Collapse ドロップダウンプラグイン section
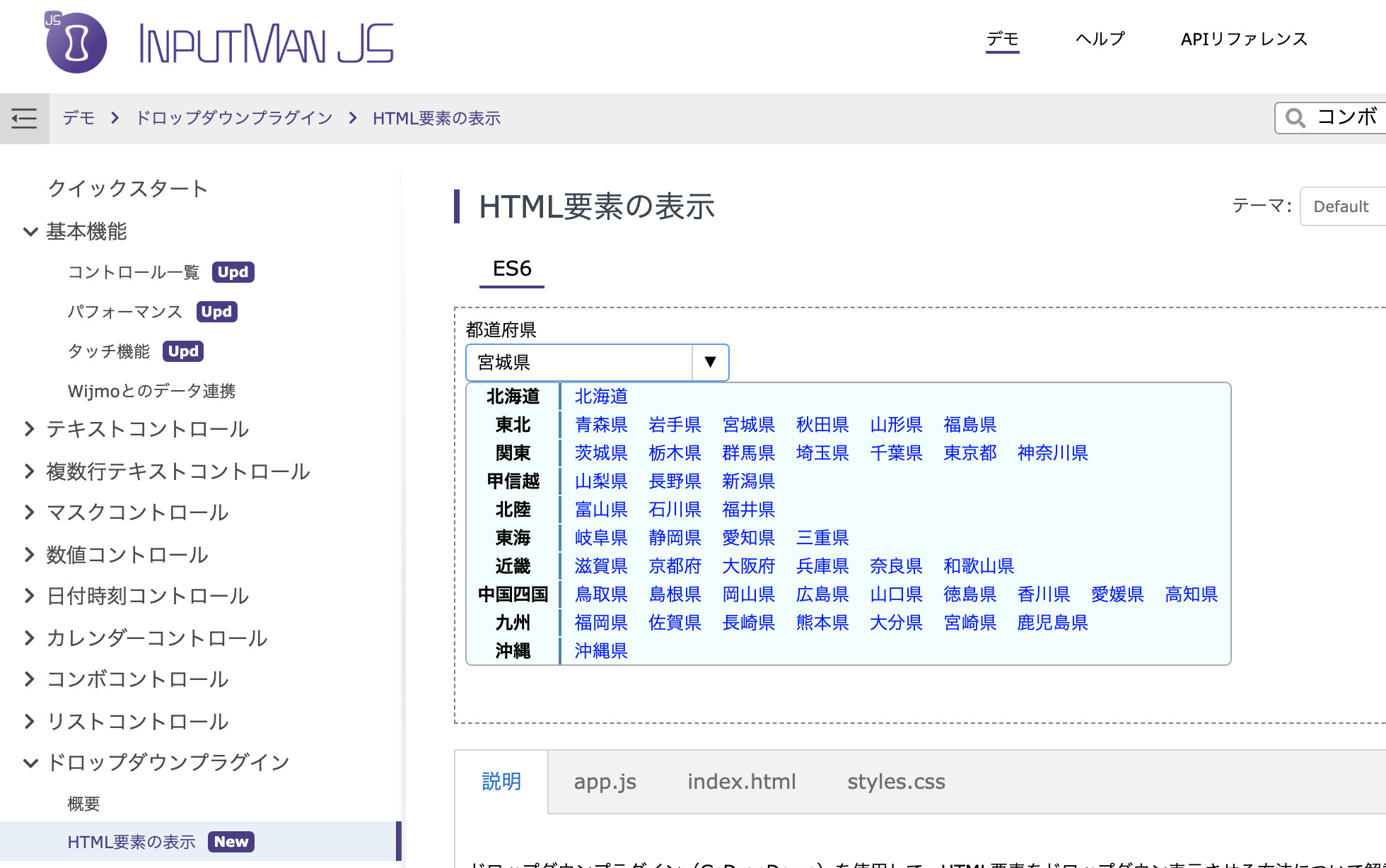 (30, 762)
